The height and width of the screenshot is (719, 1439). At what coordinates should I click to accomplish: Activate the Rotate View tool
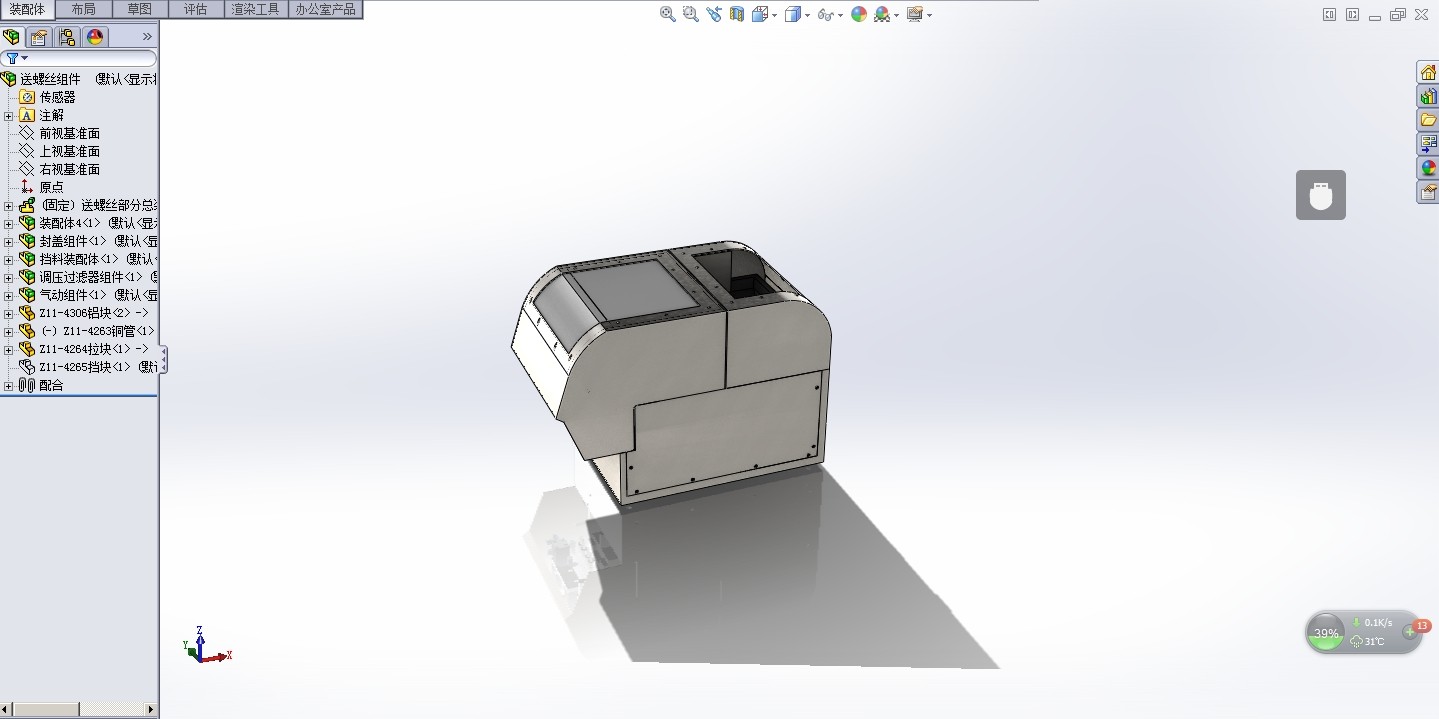click(x=712, y=14)
